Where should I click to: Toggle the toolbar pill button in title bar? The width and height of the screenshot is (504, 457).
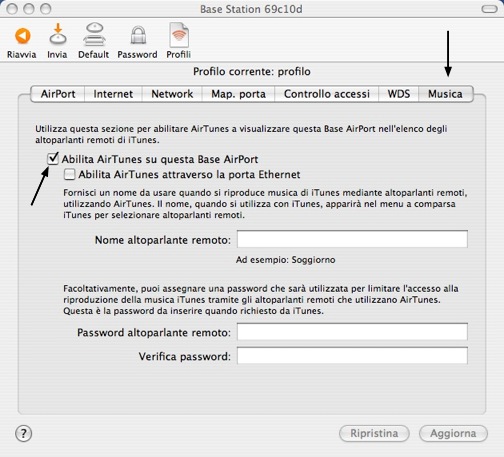489,9
